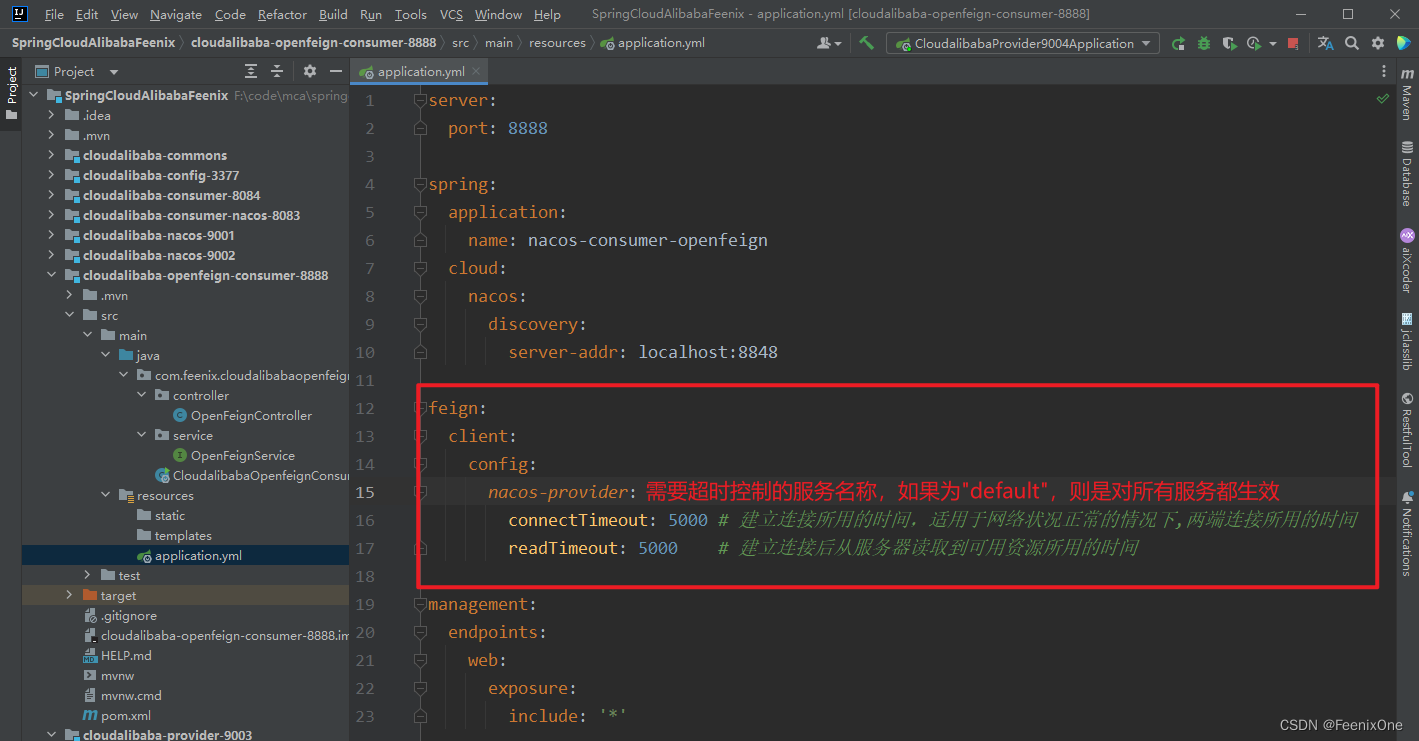Open the Build menu

tap(333, 14)
